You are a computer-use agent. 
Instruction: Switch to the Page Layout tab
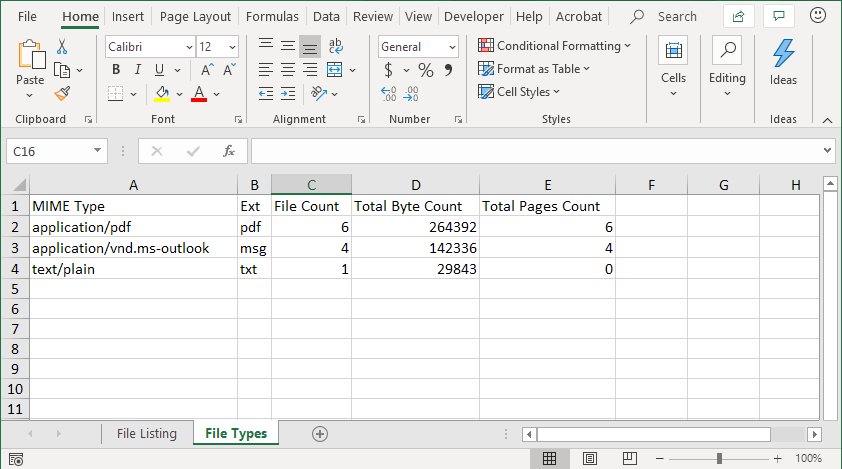[195, 17]
